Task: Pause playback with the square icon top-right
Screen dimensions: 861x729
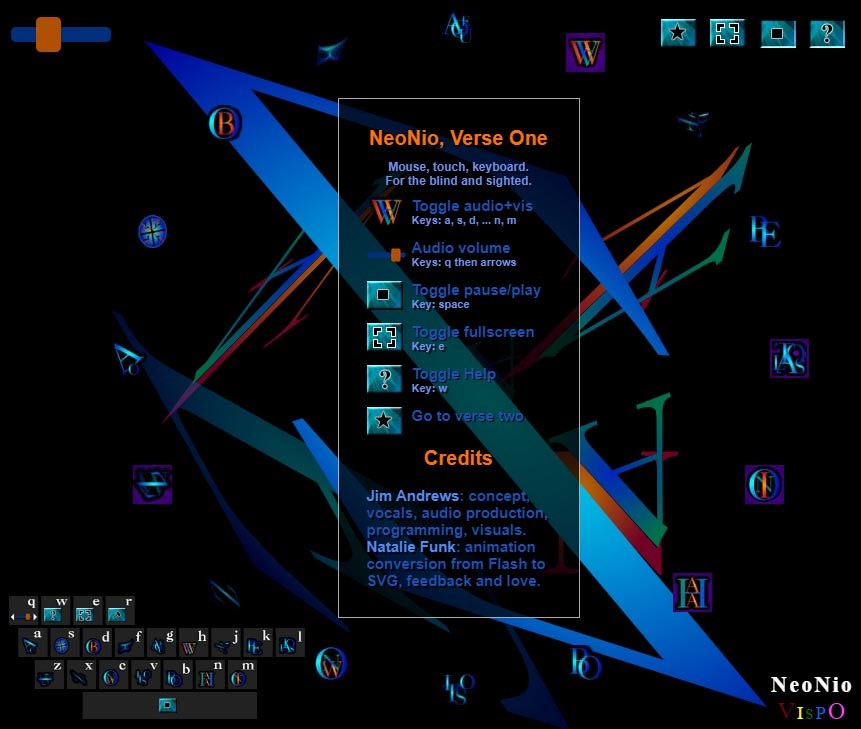Action: 778,33
